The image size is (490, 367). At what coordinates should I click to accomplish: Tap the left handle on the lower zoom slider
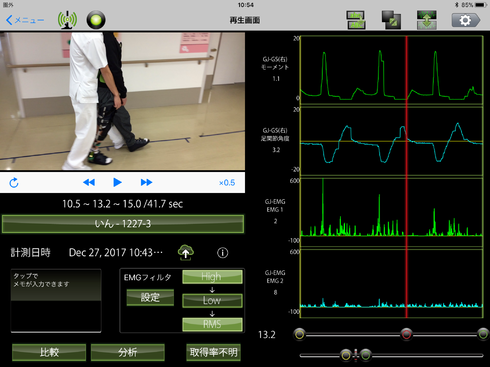click(346, 355)
